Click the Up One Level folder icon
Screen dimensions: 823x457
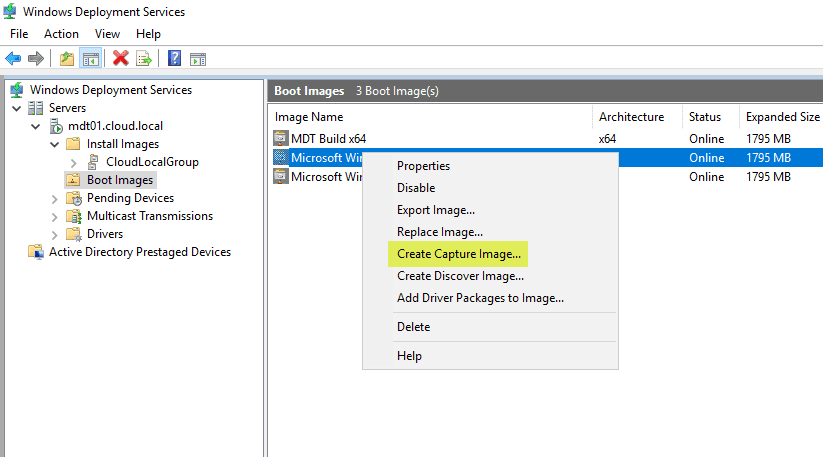(x=67, y=59)
